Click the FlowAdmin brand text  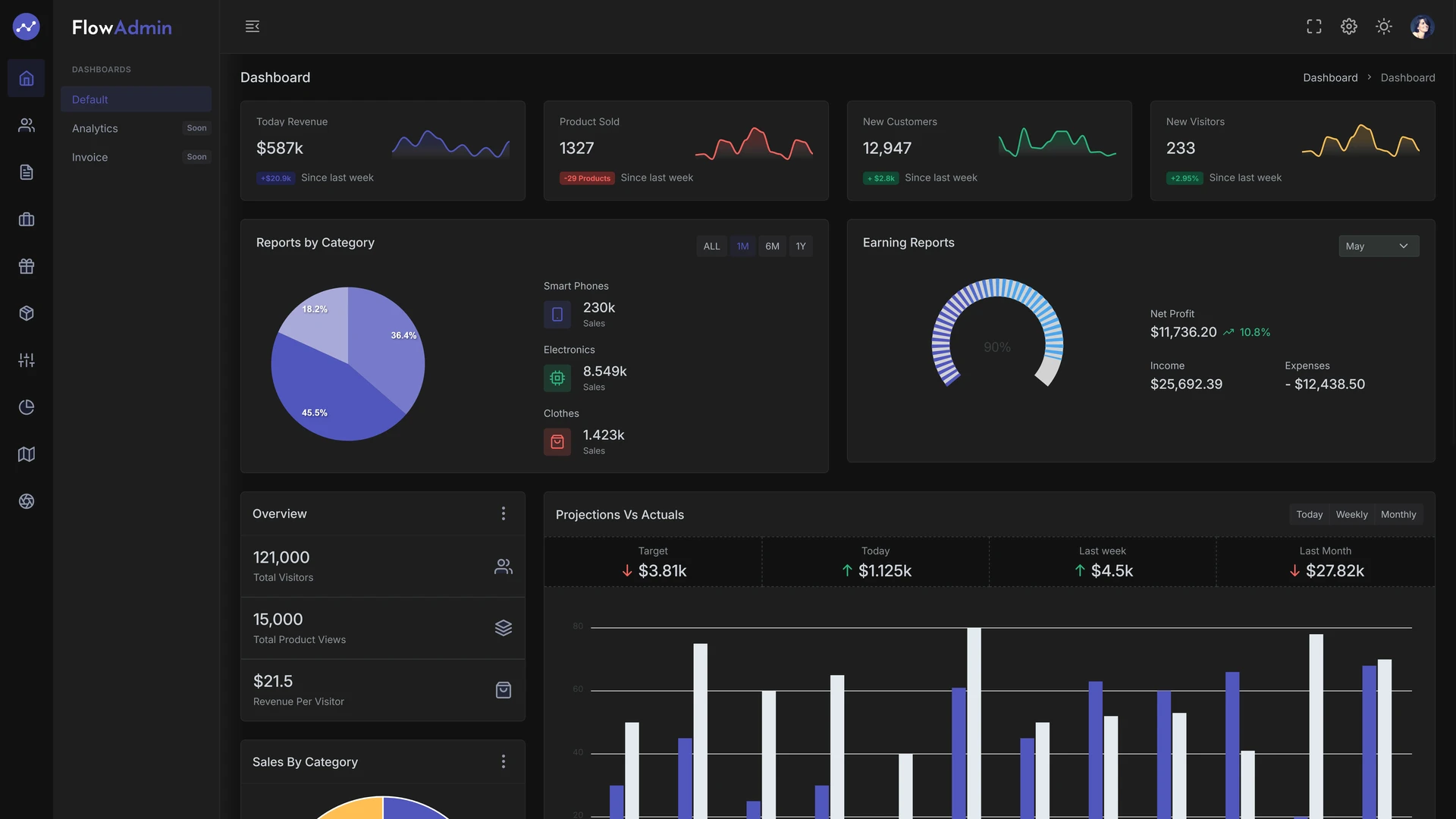click(122, 27)
